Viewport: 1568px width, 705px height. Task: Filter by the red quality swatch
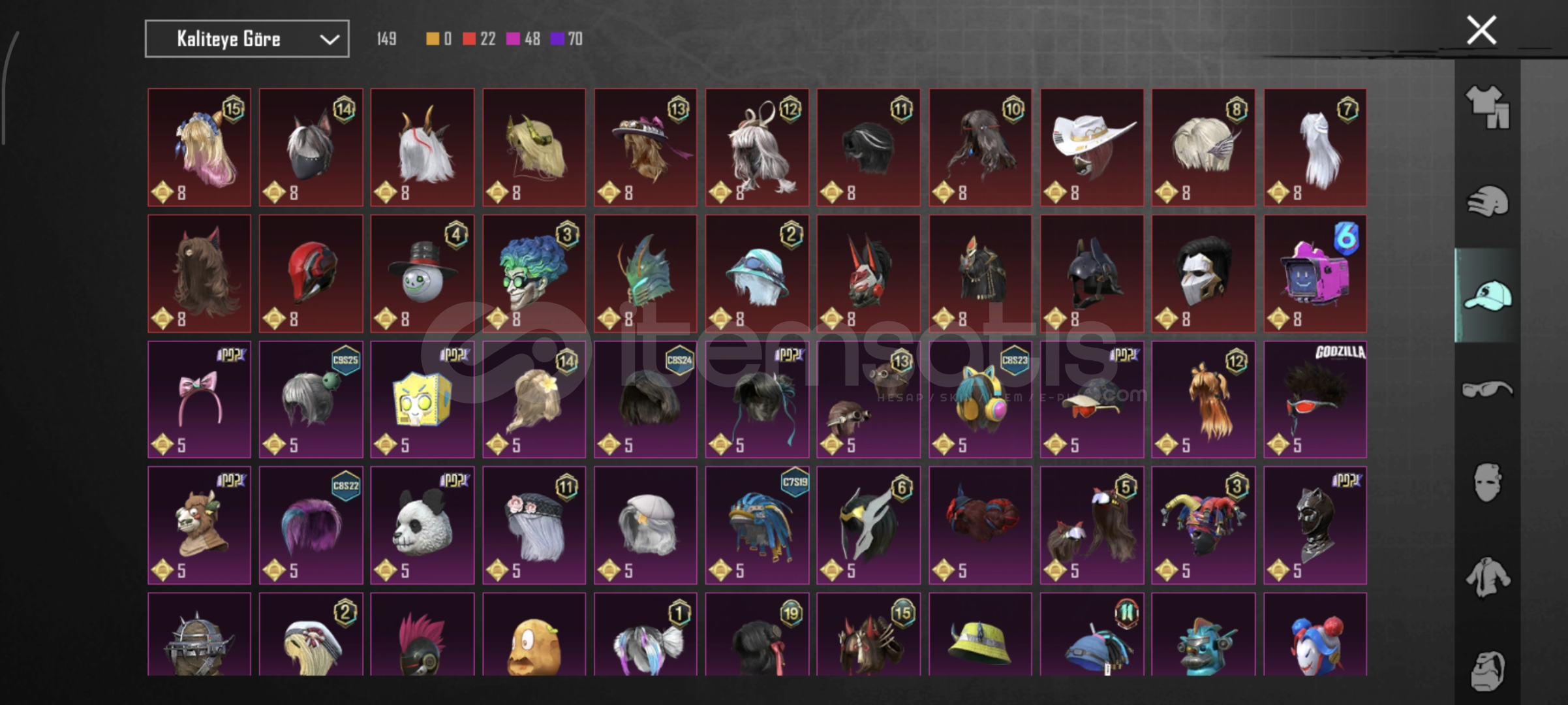[x=469, y=39]
